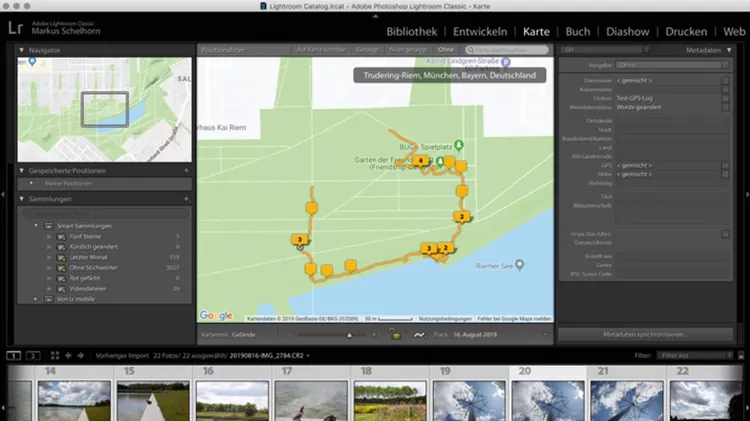Viewport: 750px width, 421px height.
Task: Click the Metadatenstatus action icon
Action: pyautogui.click(x=725, y=107)
